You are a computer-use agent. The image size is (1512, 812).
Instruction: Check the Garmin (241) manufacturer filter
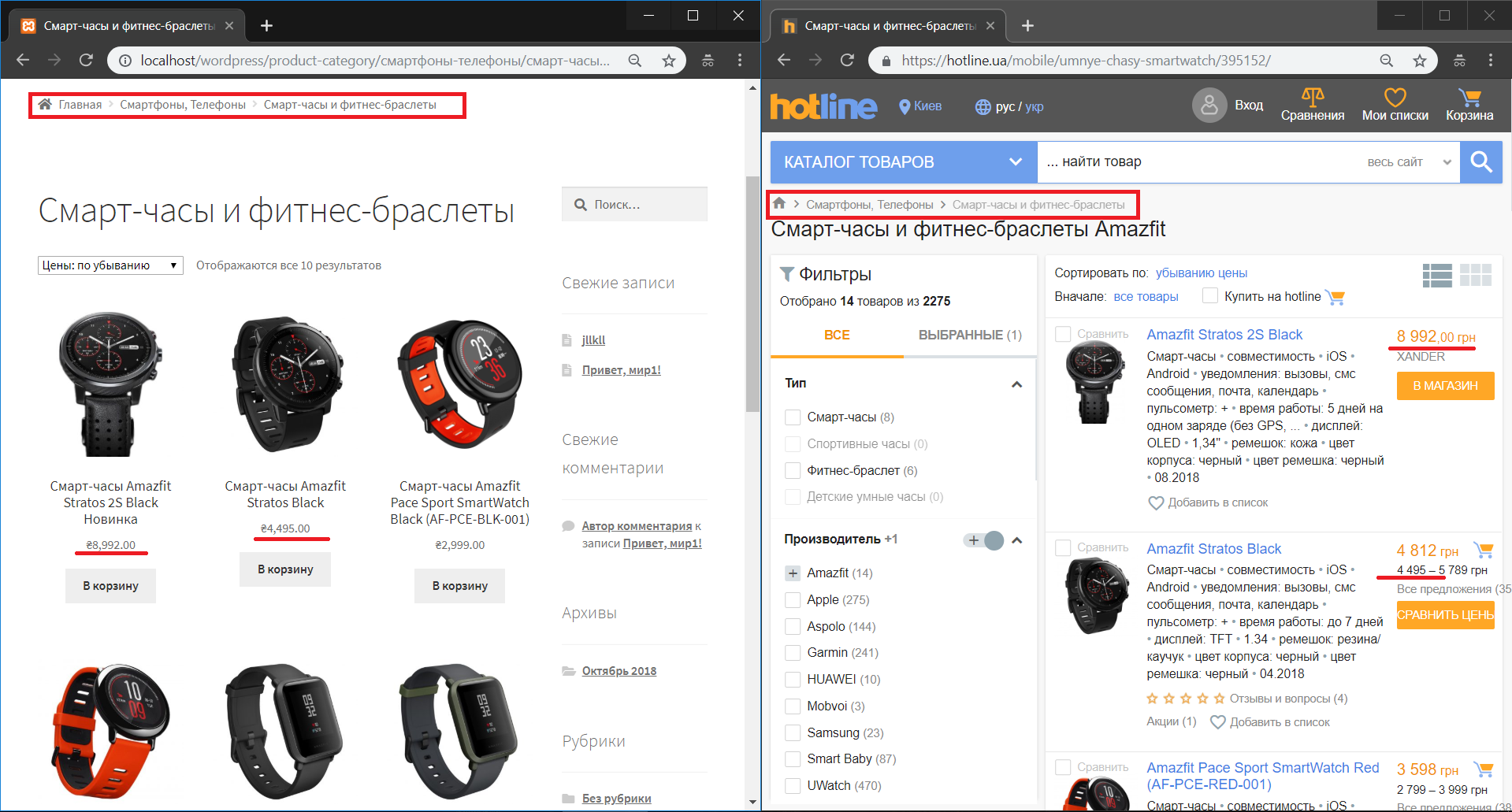[793, 653]
